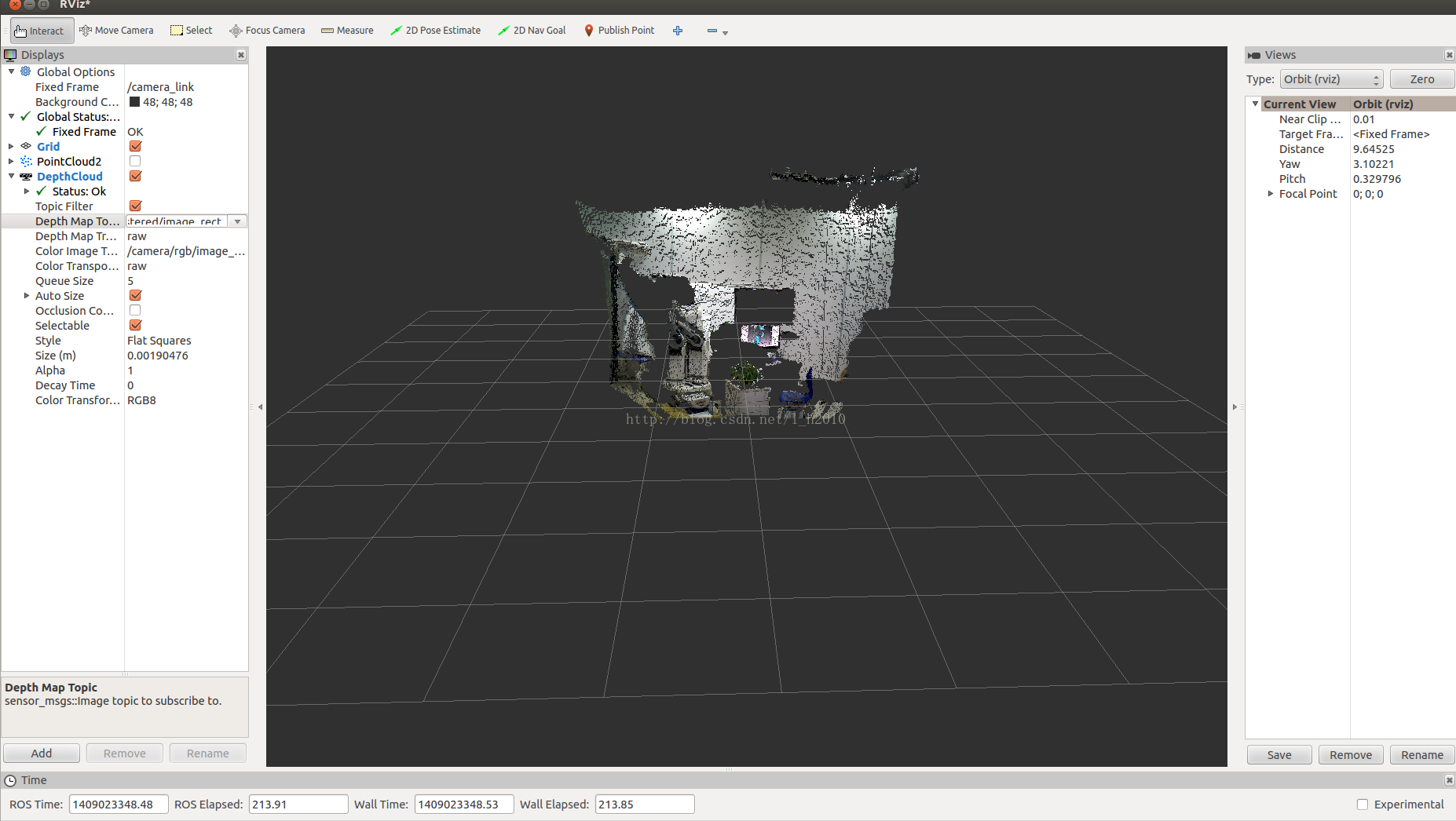Choose the Select tool in toolbar

click(191, 31)
